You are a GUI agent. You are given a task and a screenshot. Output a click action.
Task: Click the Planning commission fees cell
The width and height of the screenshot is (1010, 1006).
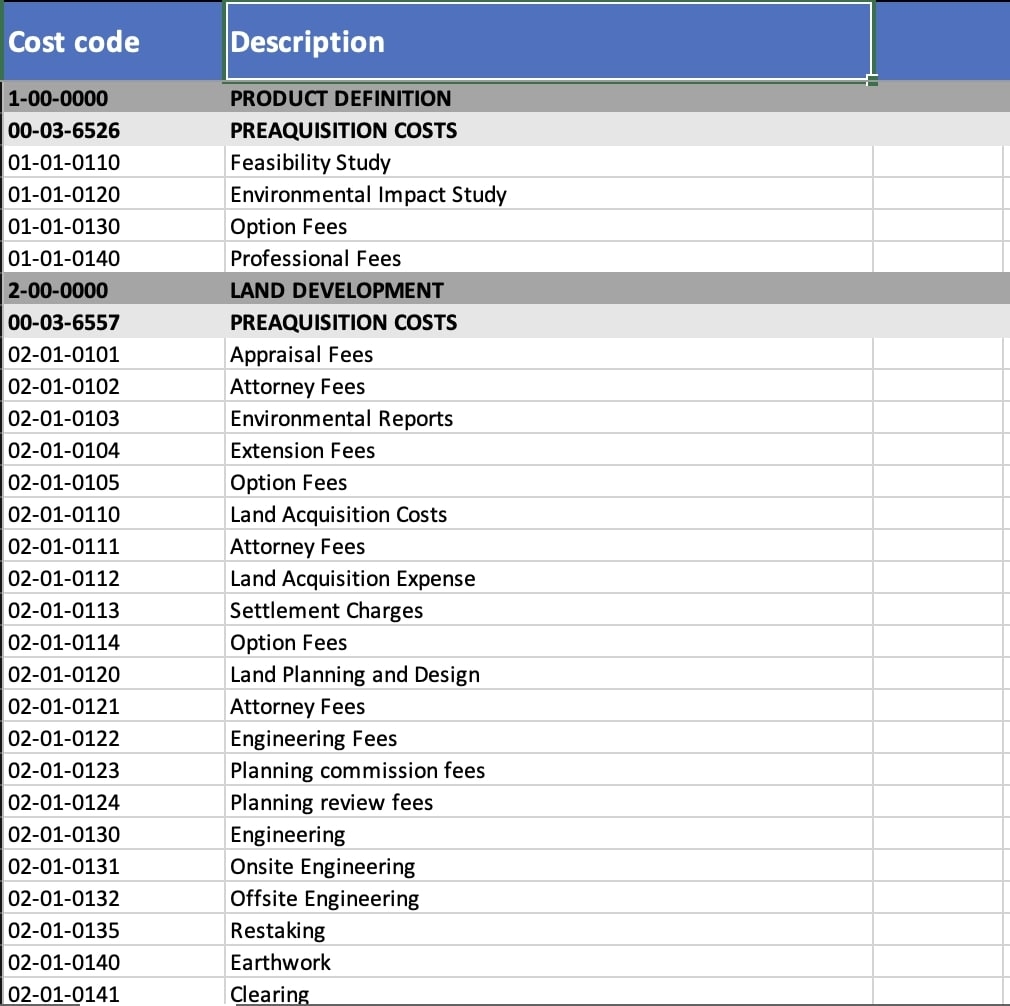tap(548, 770)
